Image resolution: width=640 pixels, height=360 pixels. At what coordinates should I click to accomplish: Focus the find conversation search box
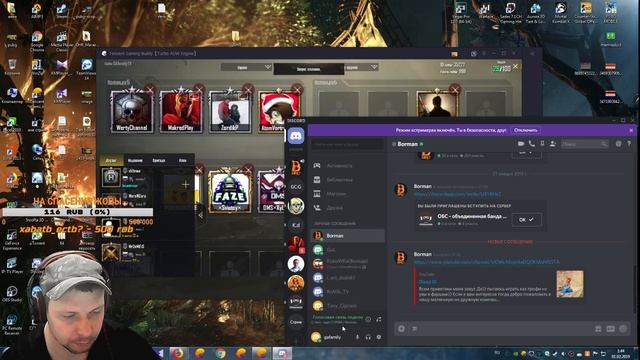[347, 144]
